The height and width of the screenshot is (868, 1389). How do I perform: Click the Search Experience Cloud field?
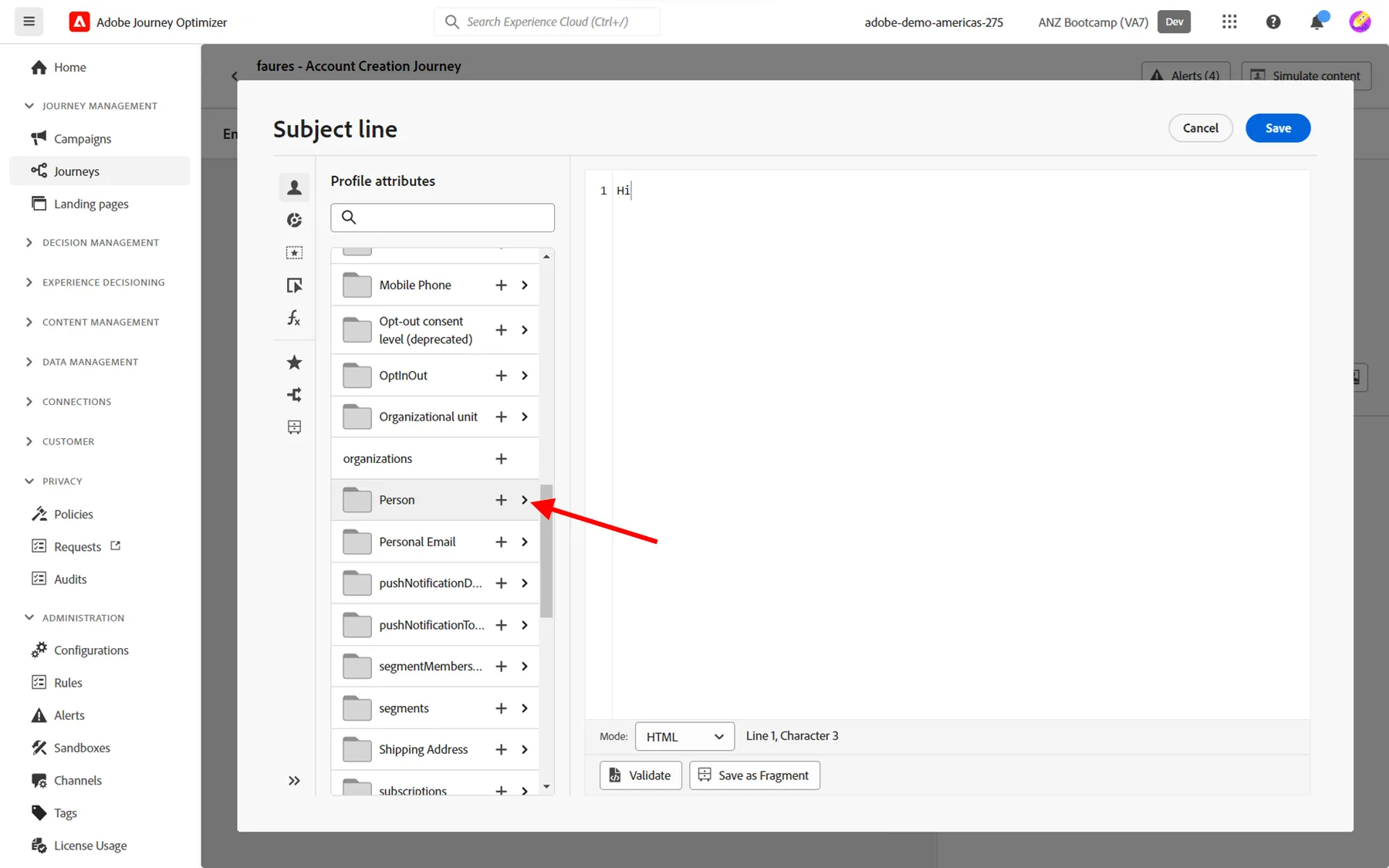click(x=547, y=22)
